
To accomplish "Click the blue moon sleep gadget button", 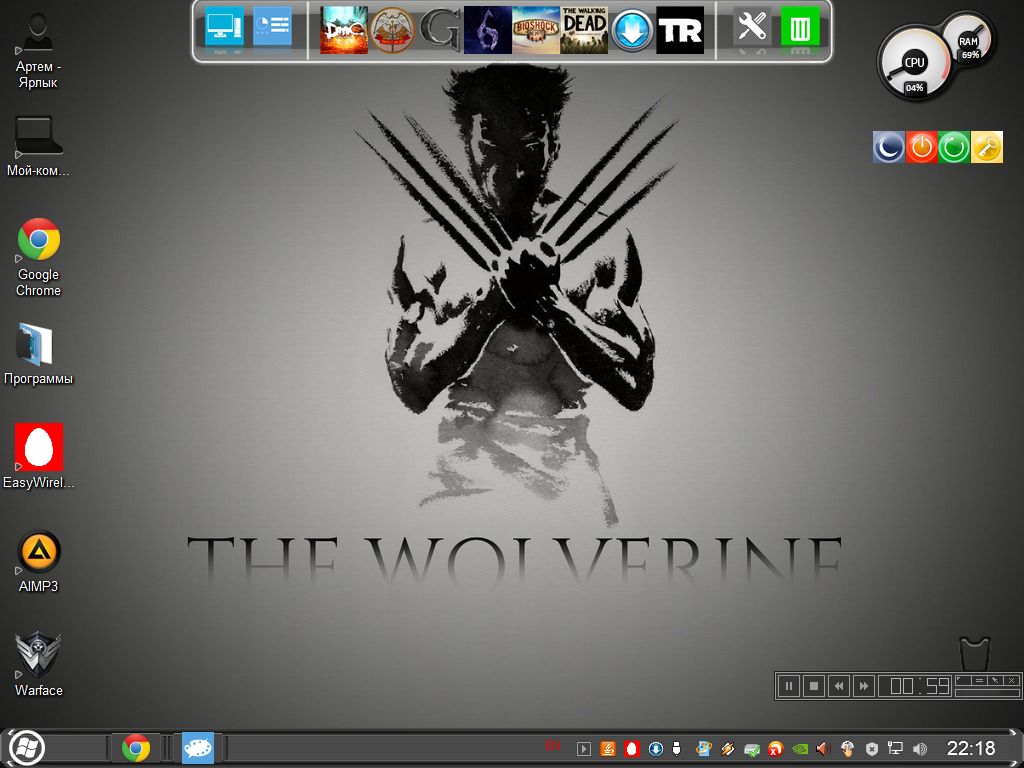I will [889, 147].
